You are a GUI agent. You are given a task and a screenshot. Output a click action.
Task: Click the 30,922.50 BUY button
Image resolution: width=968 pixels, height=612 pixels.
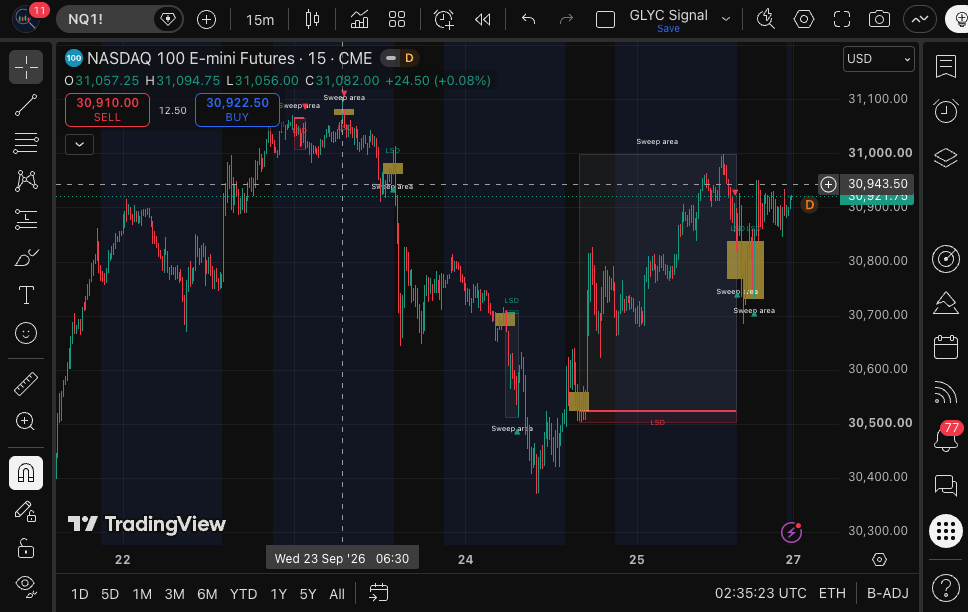[238, 110]
